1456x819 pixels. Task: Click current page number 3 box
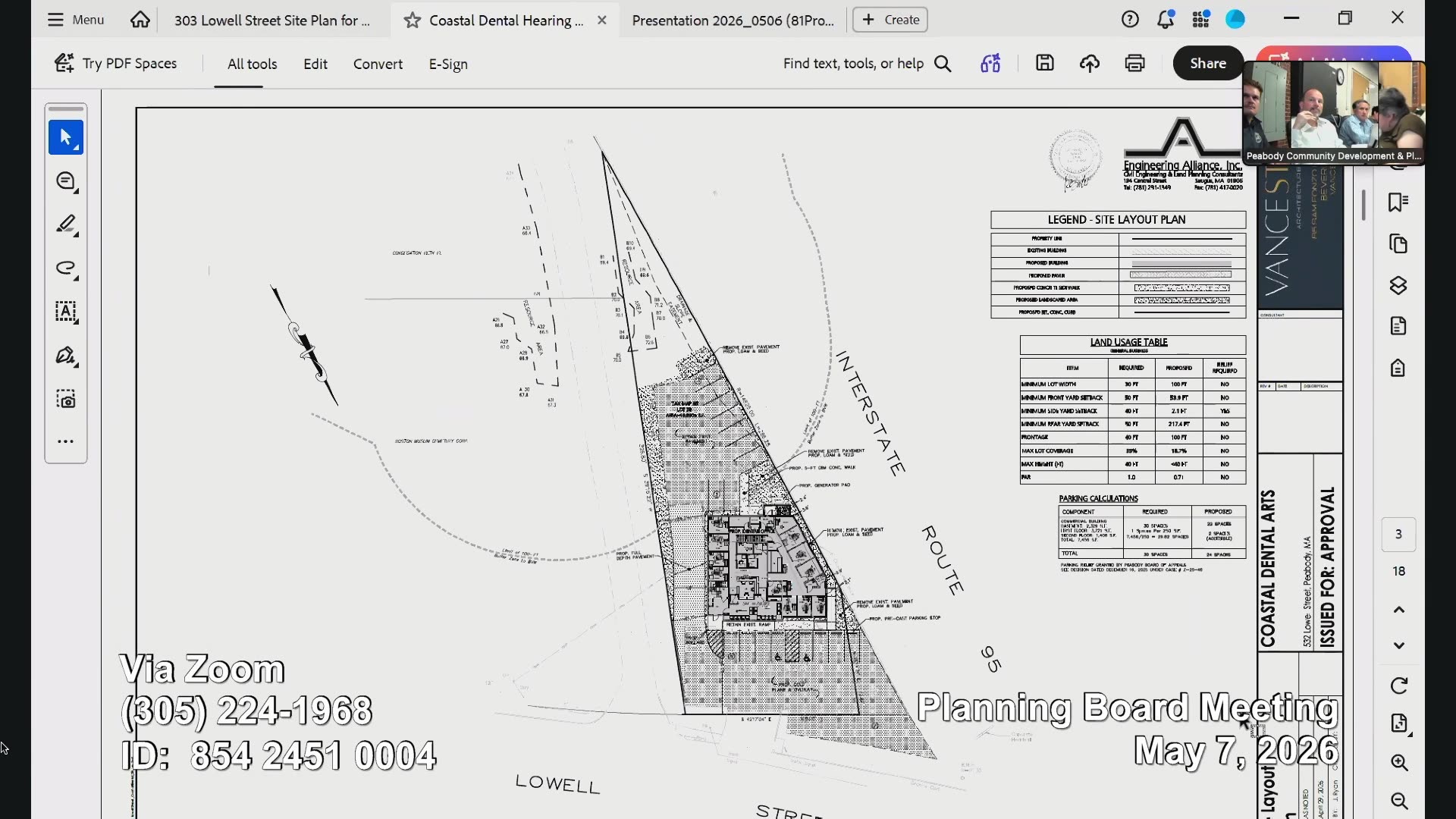(1398, 535)
